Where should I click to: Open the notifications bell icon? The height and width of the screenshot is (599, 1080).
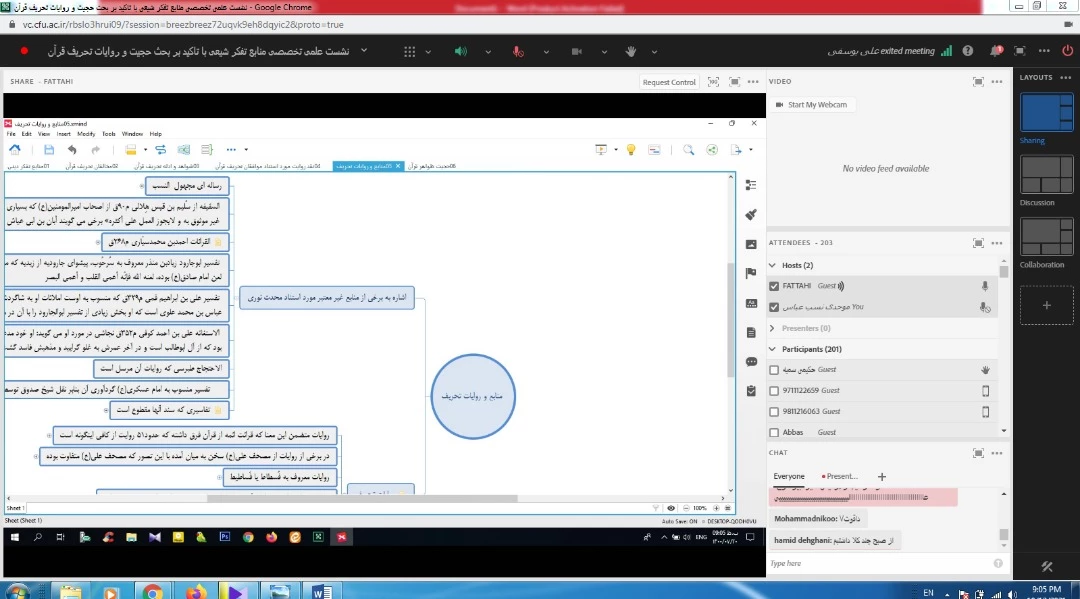(x=996, y=51)
